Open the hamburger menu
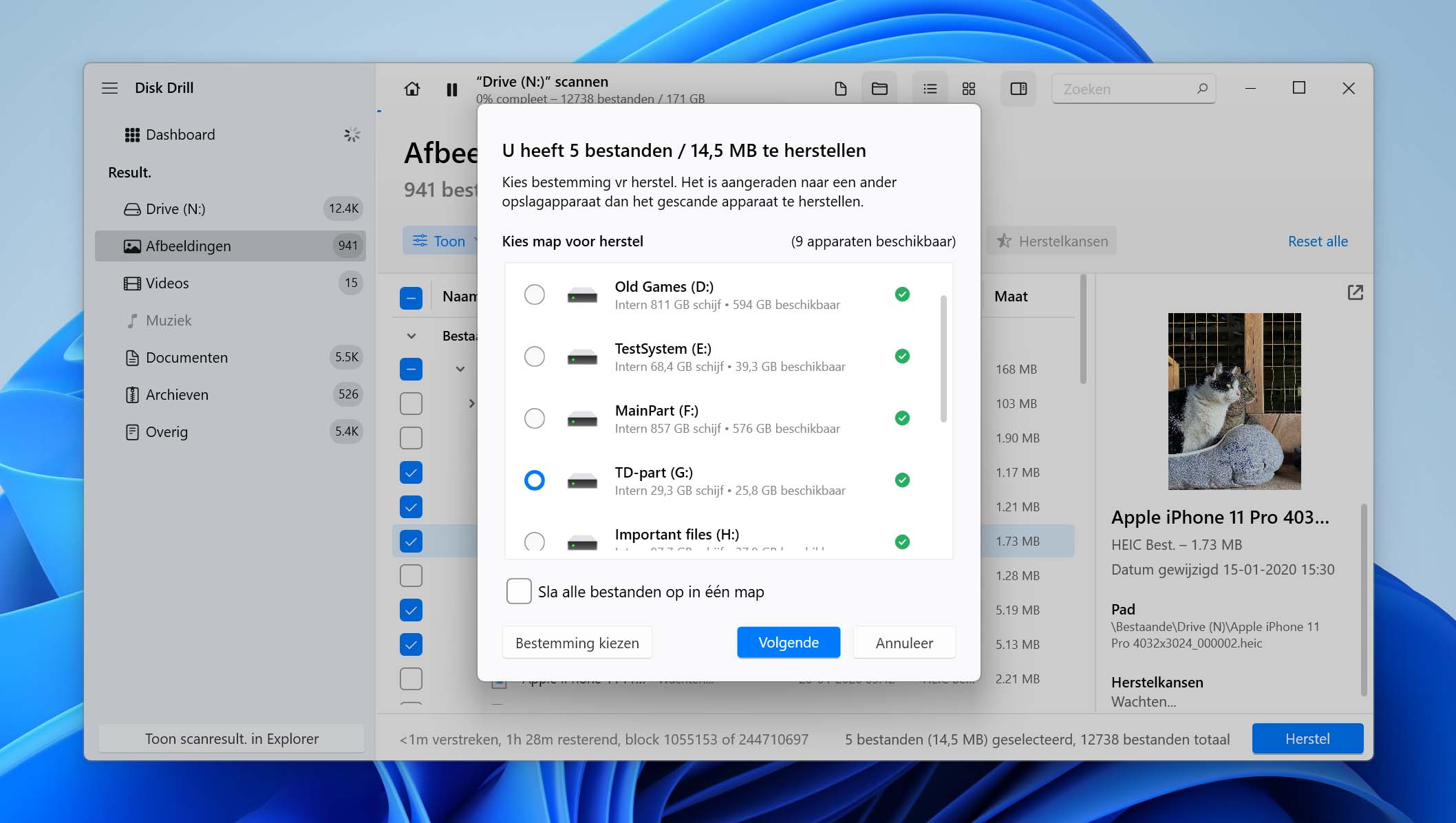 pyautogui.click(x=109, y=88)
